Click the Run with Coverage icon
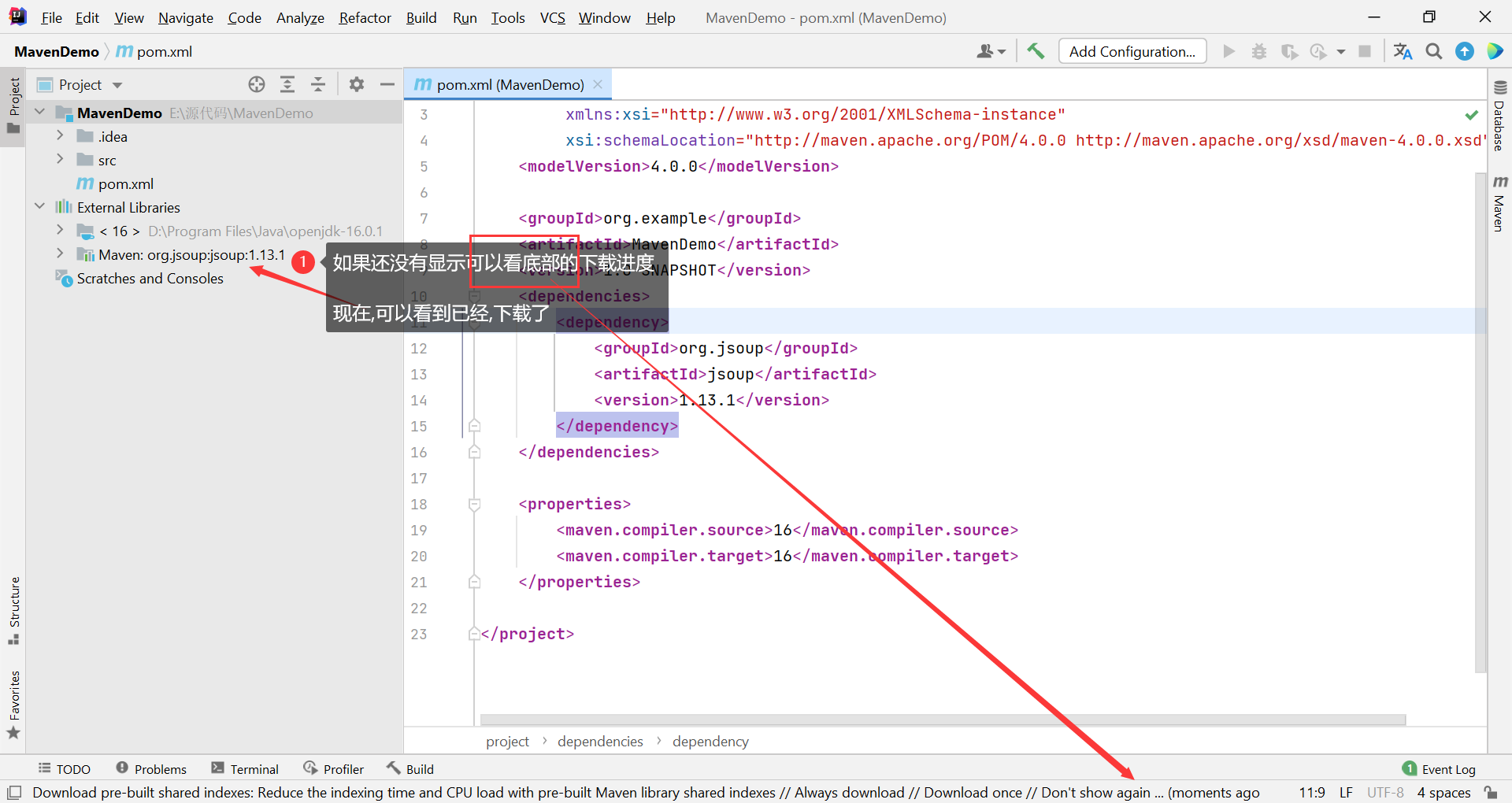The height and width of the screenshot is (803, 1512). 1289,51
